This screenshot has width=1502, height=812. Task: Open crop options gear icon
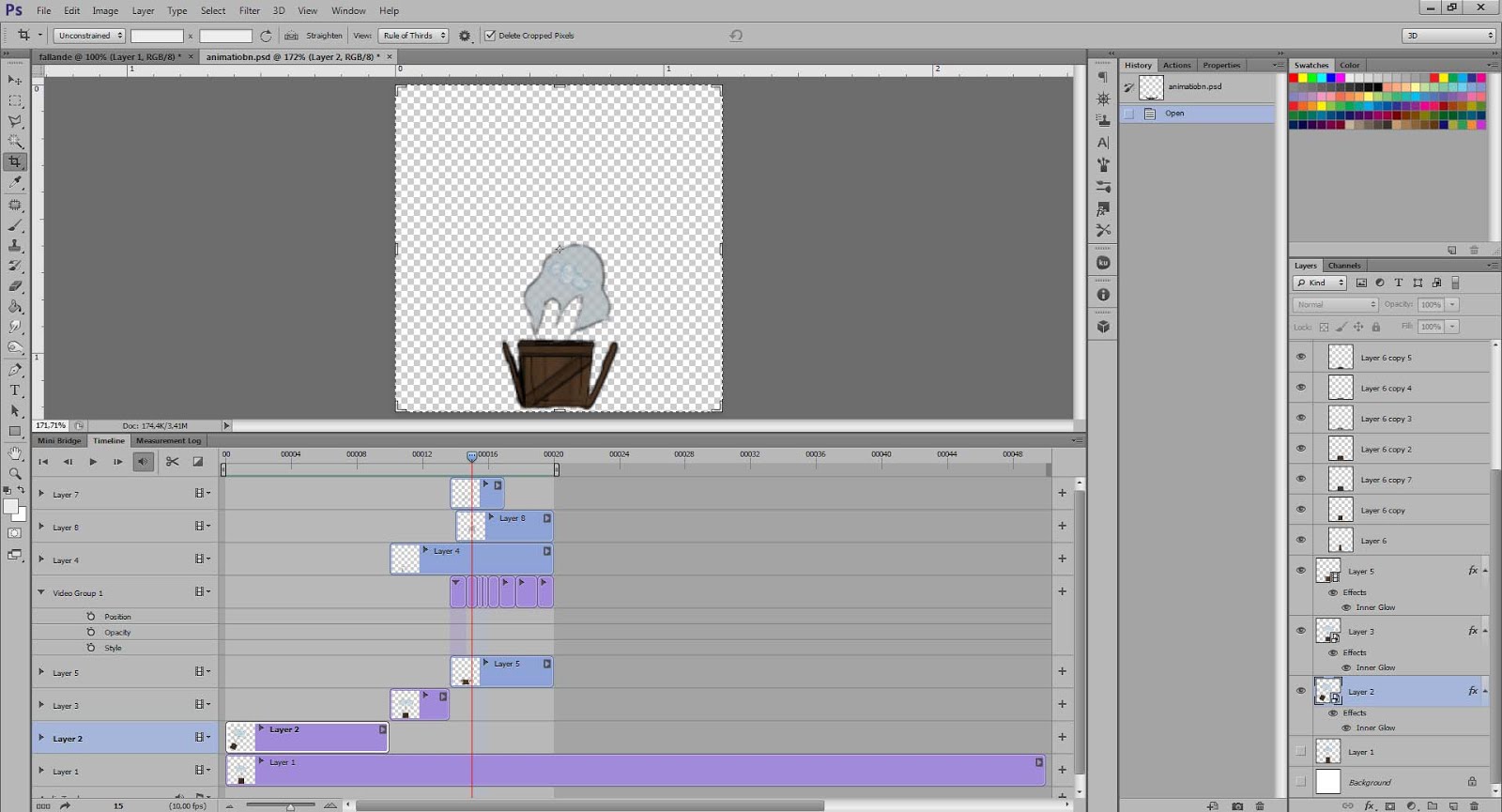click(465, 36)
